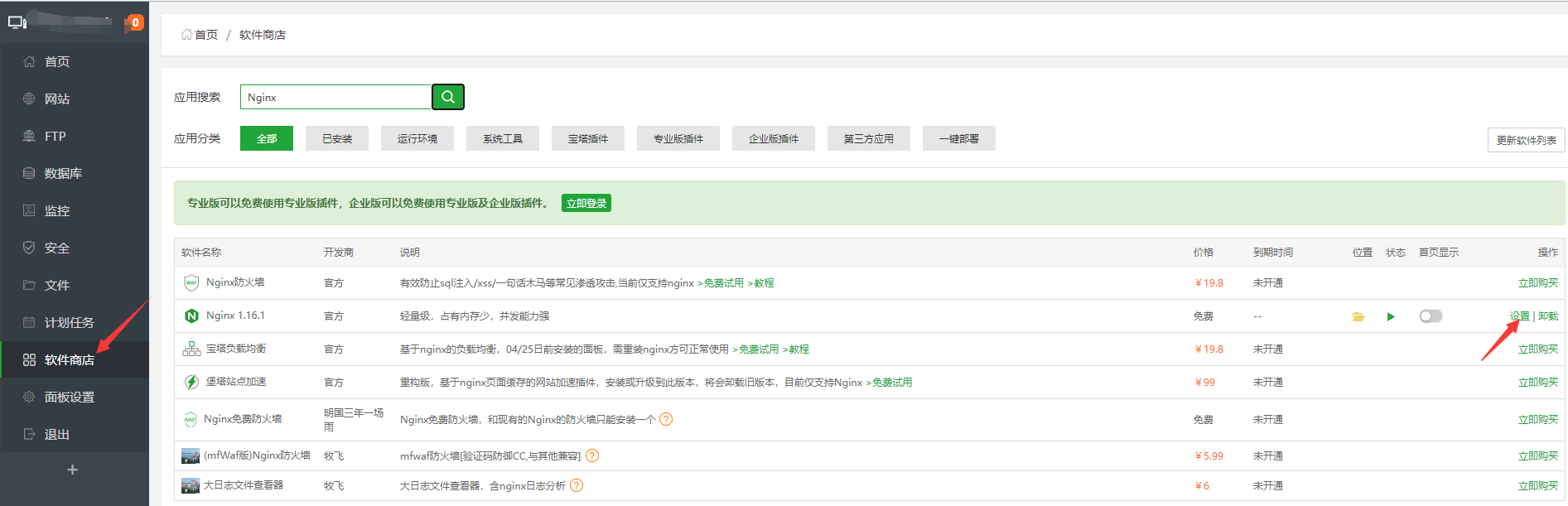
Task: Click the home icon in the breadcrumb
Action: [x=186, y=35]
